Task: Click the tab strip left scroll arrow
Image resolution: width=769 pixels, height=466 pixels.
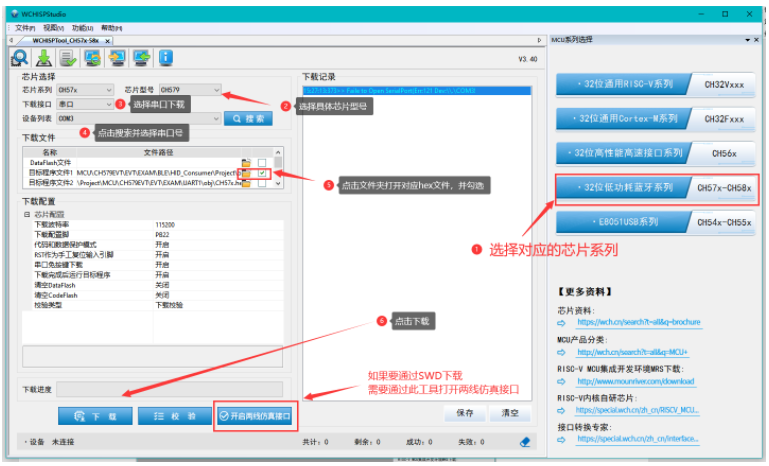Action: tap(11, 40)
